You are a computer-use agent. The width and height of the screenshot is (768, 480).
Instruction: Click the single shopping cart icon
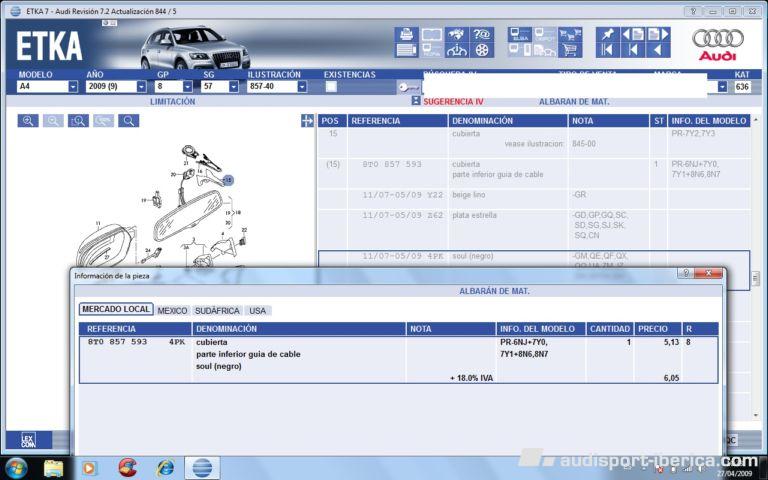click(x=570, y=50)
